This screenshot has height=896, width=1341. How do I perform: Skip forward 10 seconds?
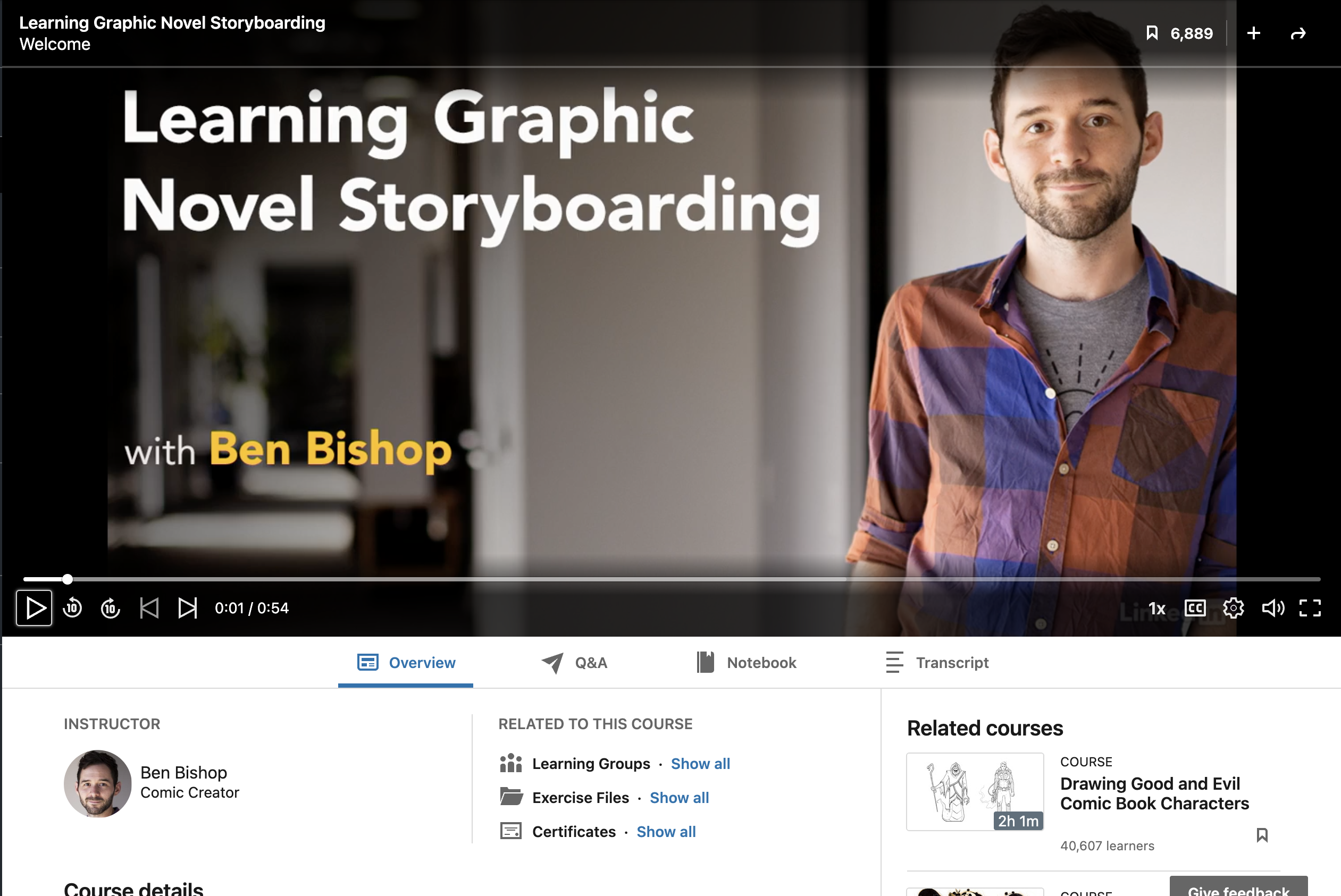[110, 608]
